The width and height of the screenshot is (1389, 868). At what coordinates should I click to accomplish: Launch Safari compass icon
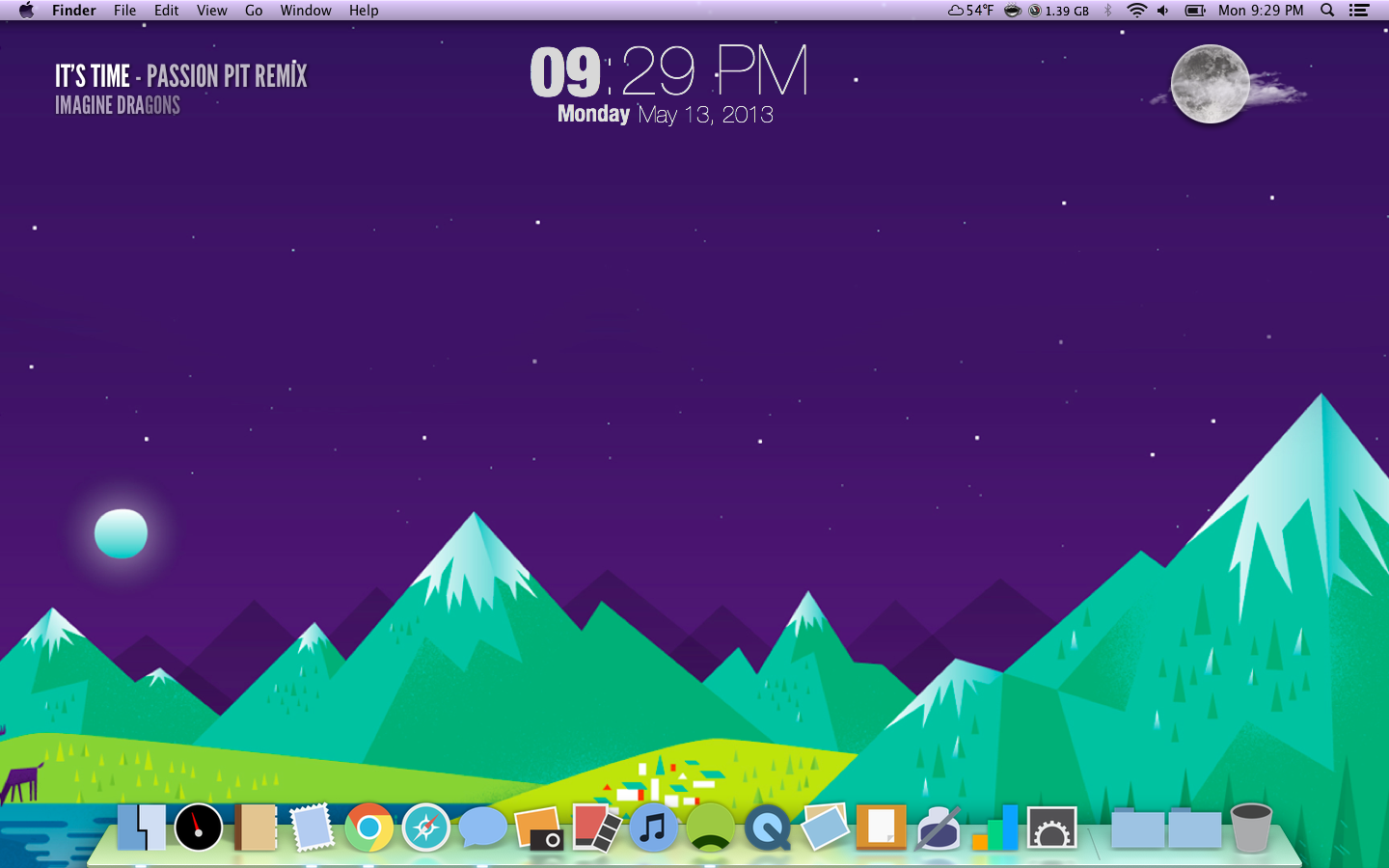[426, 827]
